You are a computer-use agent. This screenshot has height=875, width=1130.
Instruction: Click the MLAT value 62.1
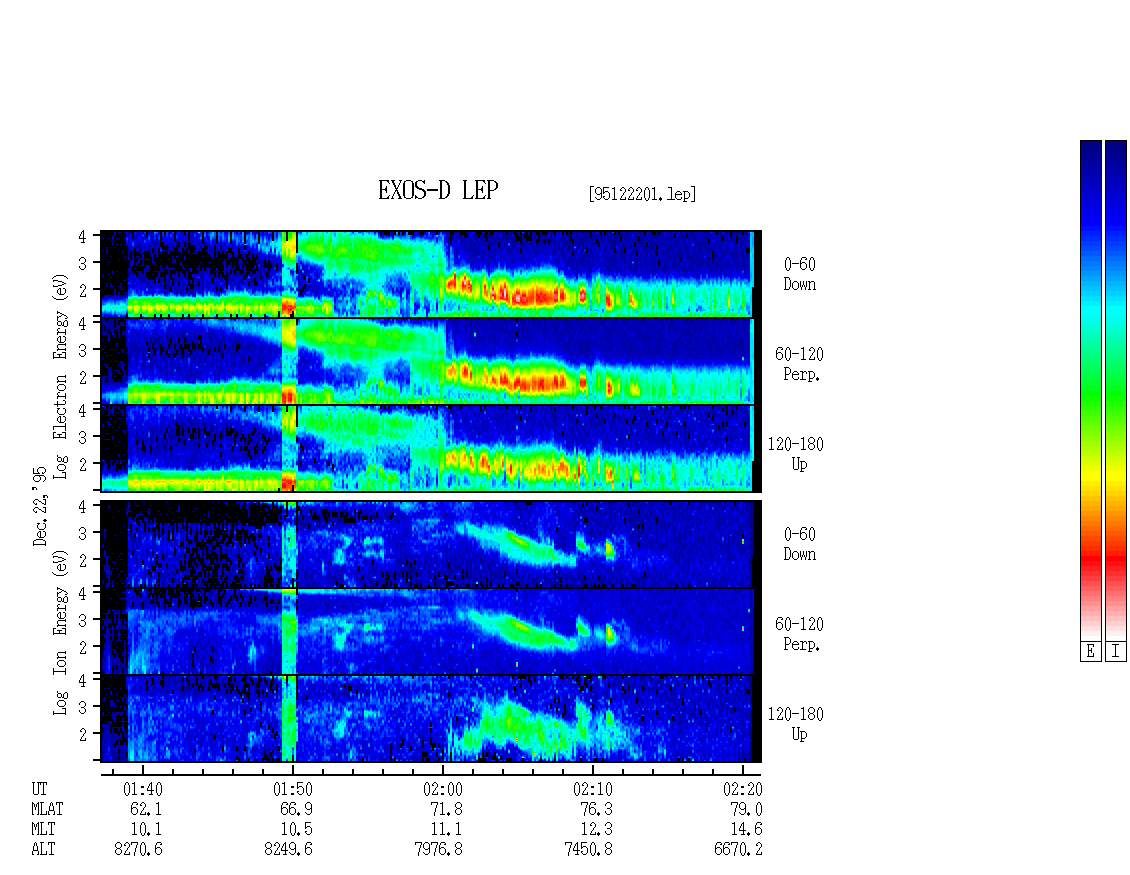tap(146, 809)
